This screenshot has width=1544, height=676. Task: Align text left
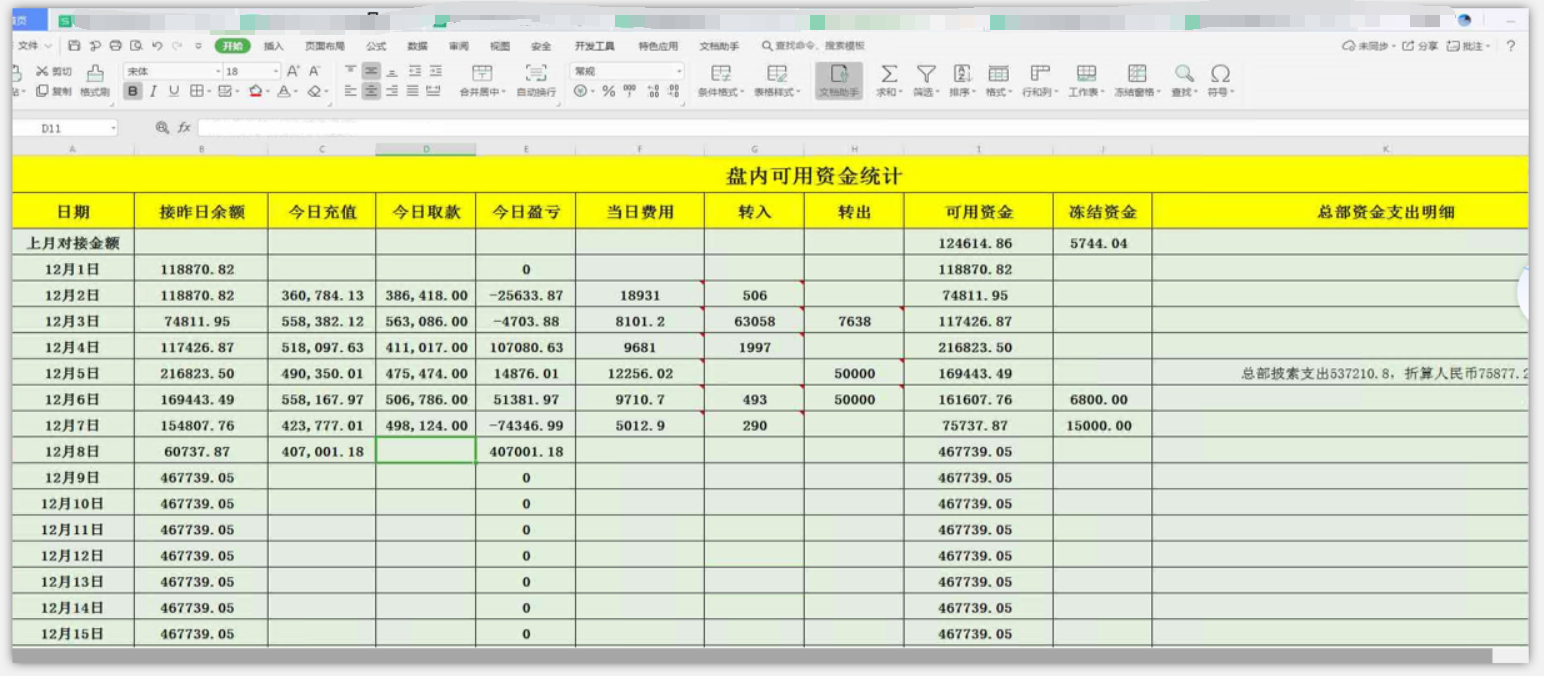tap(350, 91)
